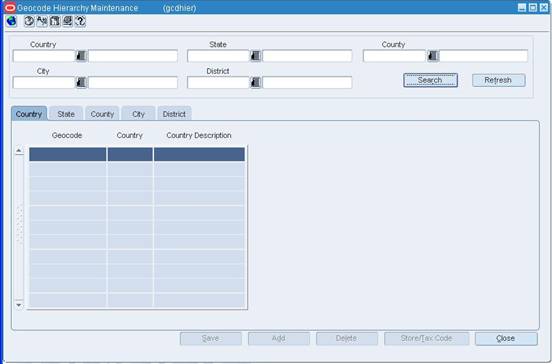Image resolution: width=552 pixels, height=364 pixels.
Task: Click the Country description input field
Action: pyautogui.click(x=133, y=56)
